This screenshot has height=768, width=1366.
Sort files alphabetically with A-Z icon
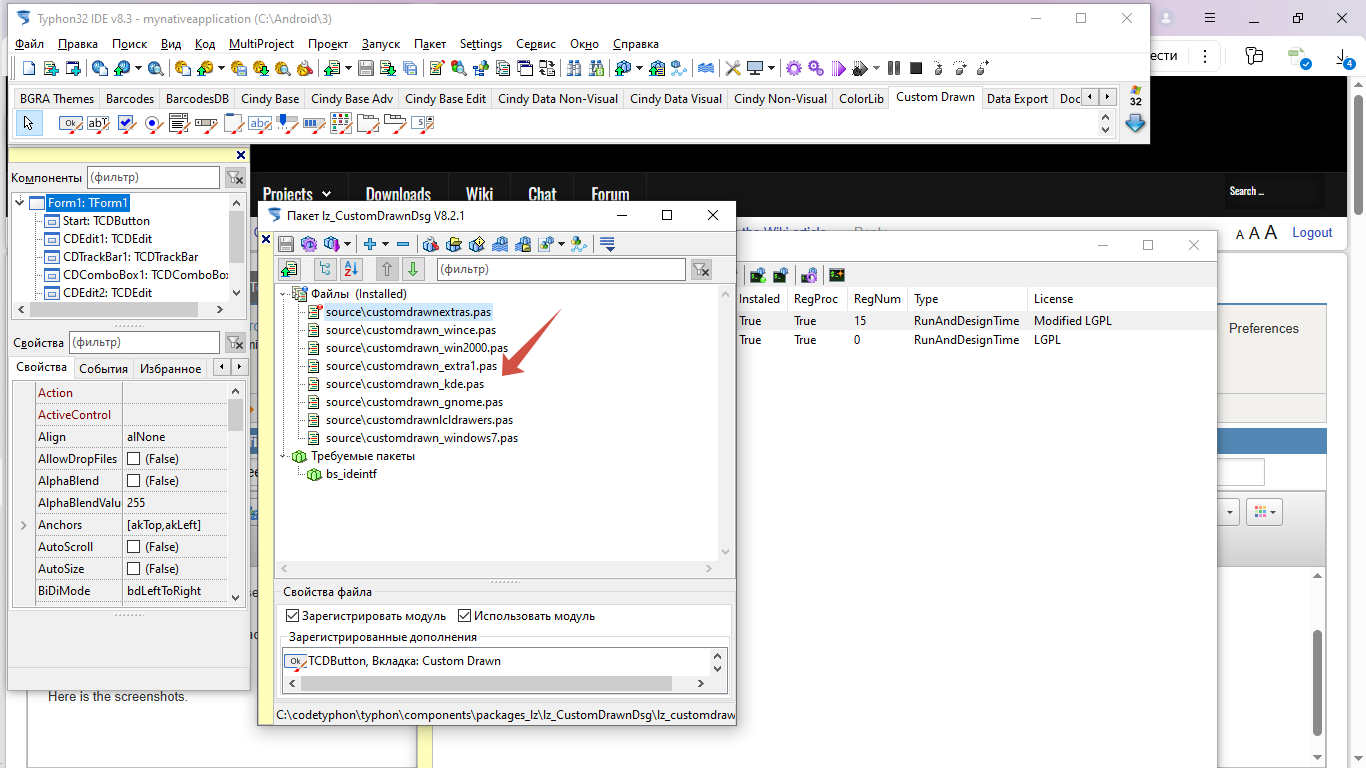pos(351,269)
